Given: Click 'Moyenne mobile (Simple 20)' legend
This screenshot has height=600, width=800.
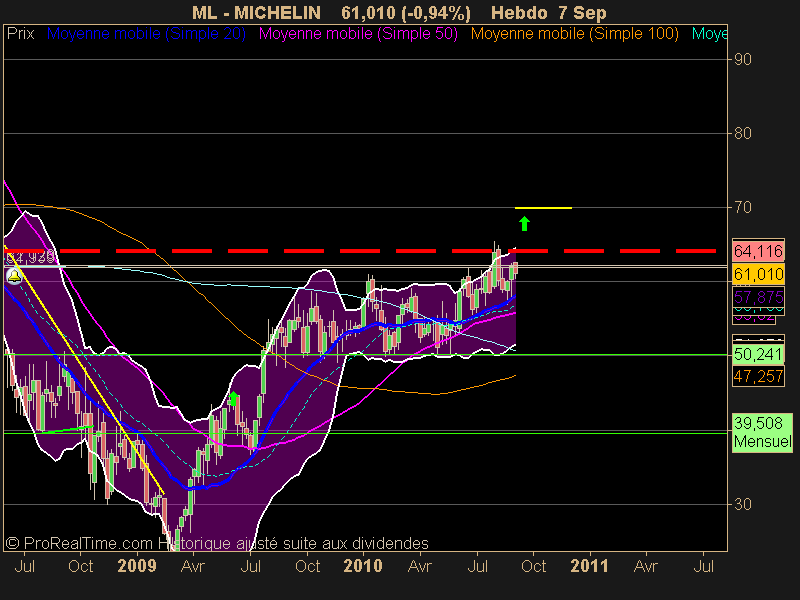Looking at the screenshot, I should tap(146, 34).
